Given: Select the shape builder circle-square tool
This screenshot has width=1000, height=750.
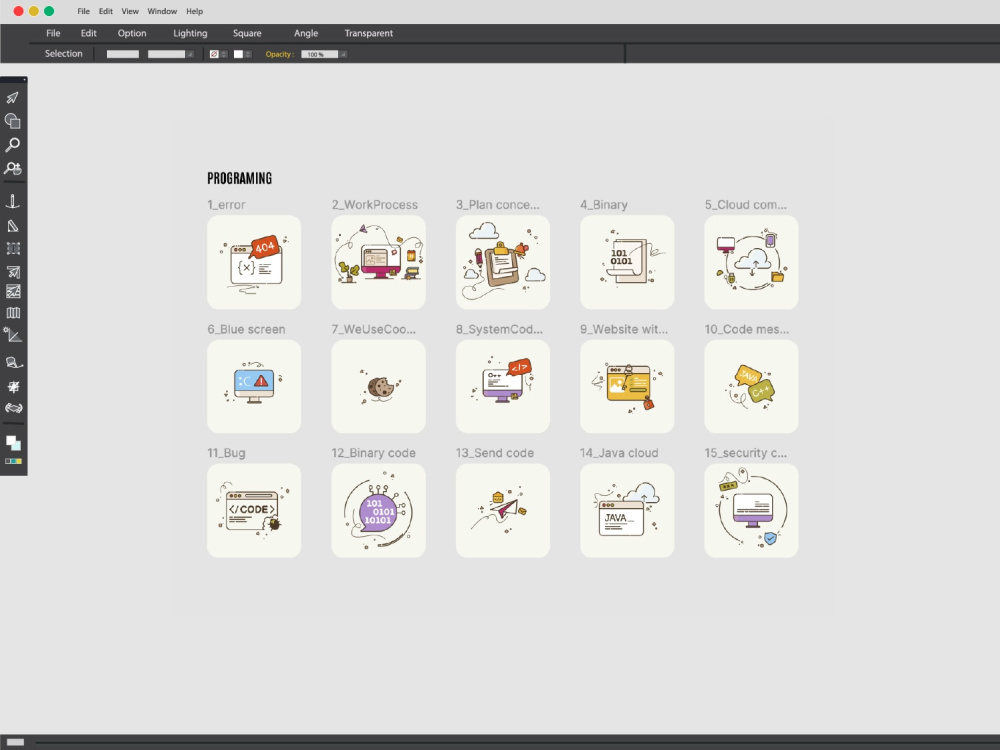Looking at the screenshot, I should point(13,121).
